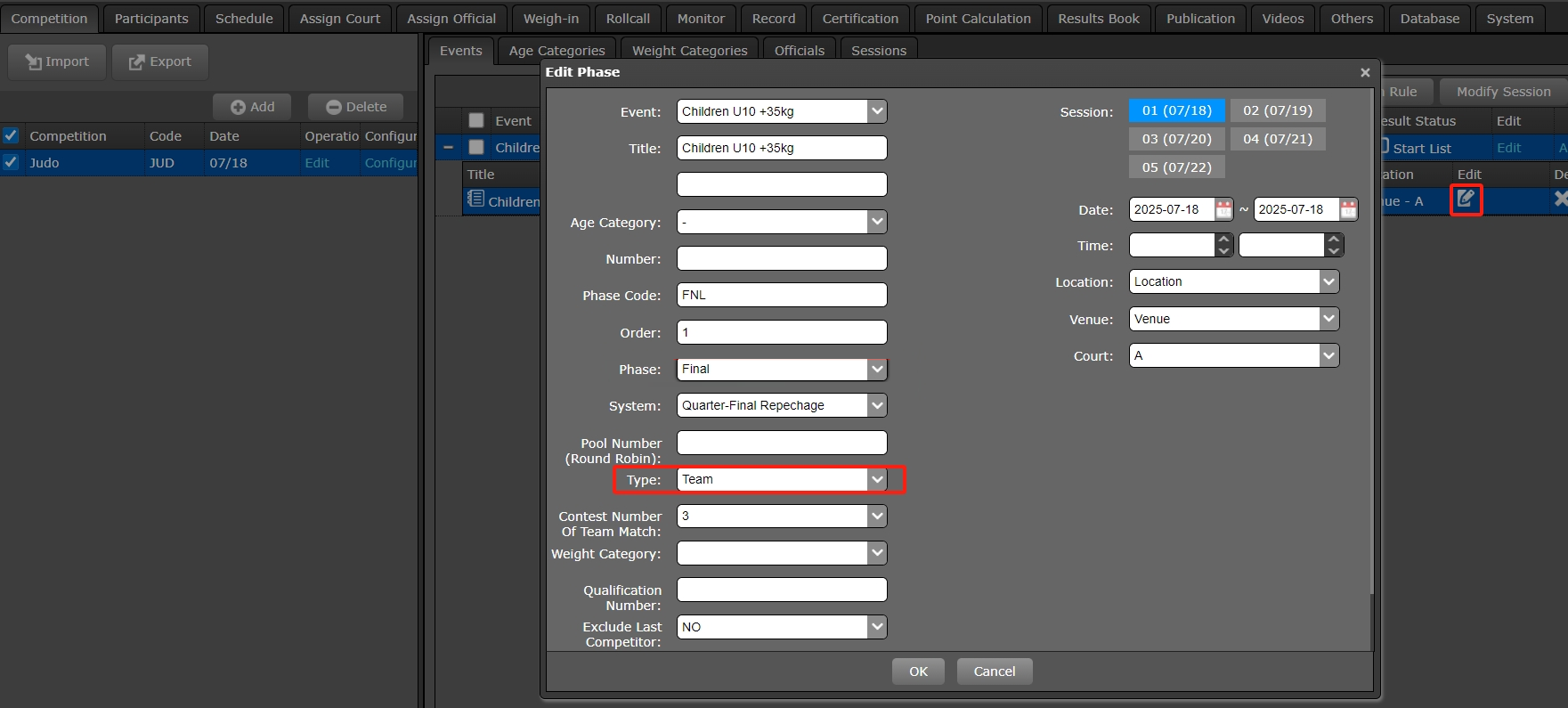Expand the System dropdown Quarter-Final Repechage
Screen dimensions: 1568x708
pyautogui.click(x=877, y=405)
